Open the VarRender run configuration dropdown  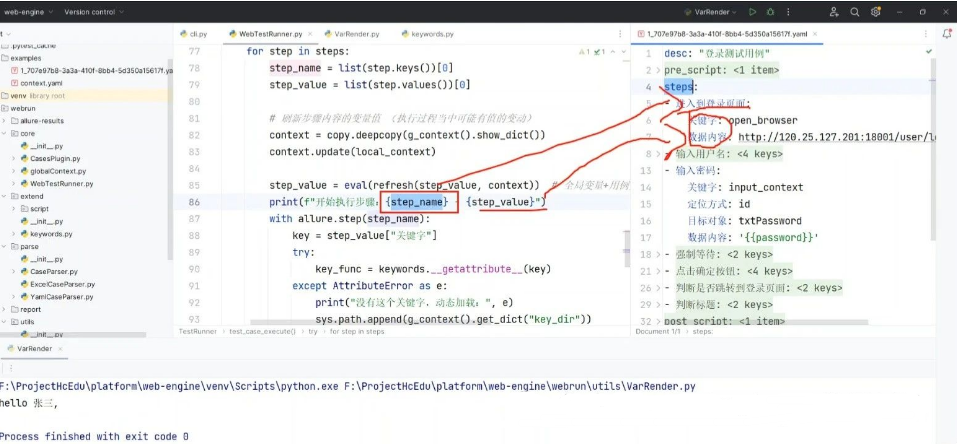pyautogui.click(x=711, y=12)
